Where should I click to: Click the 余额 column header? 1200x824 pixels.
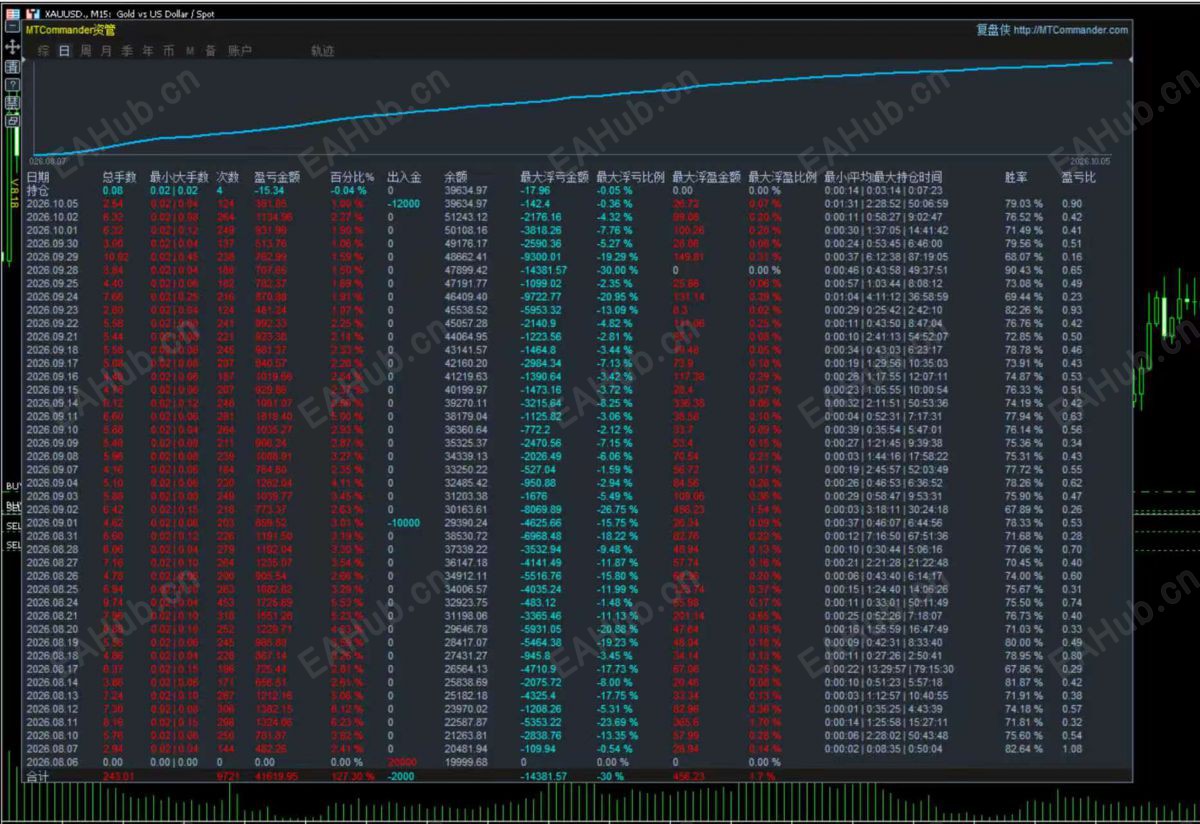[456, 177]
